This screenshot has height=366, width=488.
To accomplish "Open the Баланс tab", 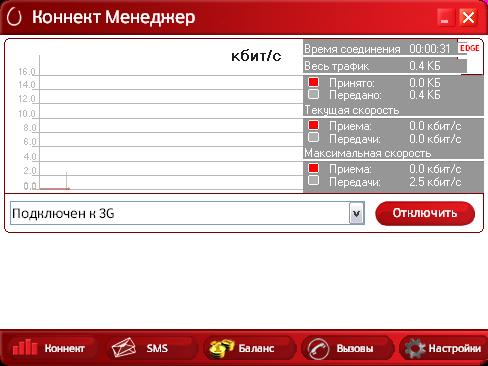I will 249,348.
